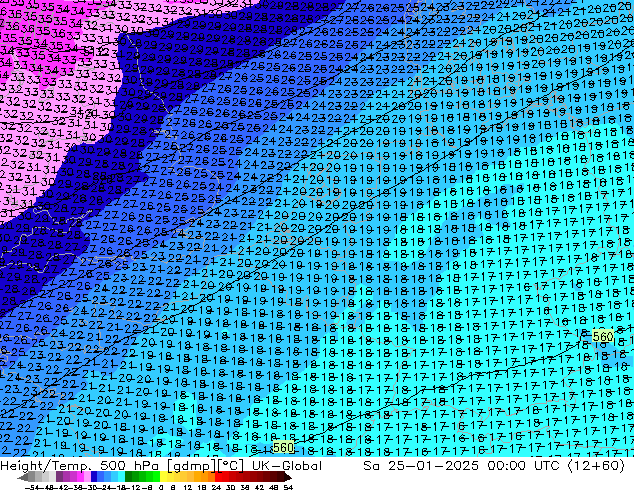The height and width of the screenshot is (490, 634).
Task: Click the dark maroon right arrow end of the scale
Action: pos(288,477)
